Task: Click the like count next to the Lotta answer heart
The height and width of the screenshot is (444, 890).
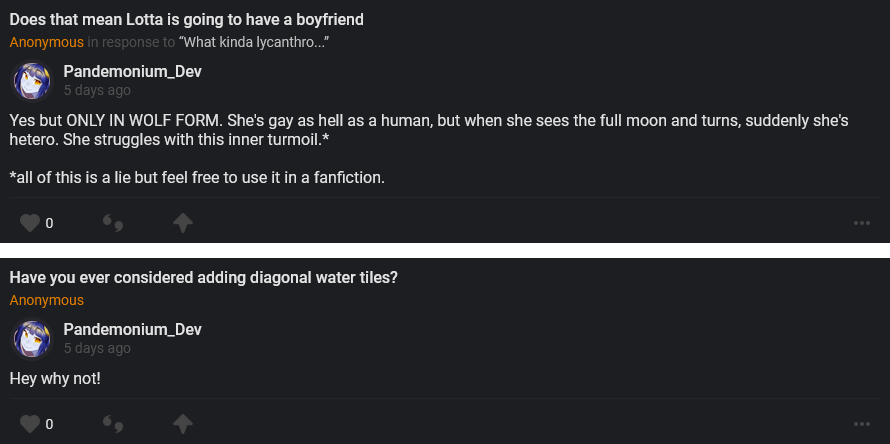Action: 49,223
